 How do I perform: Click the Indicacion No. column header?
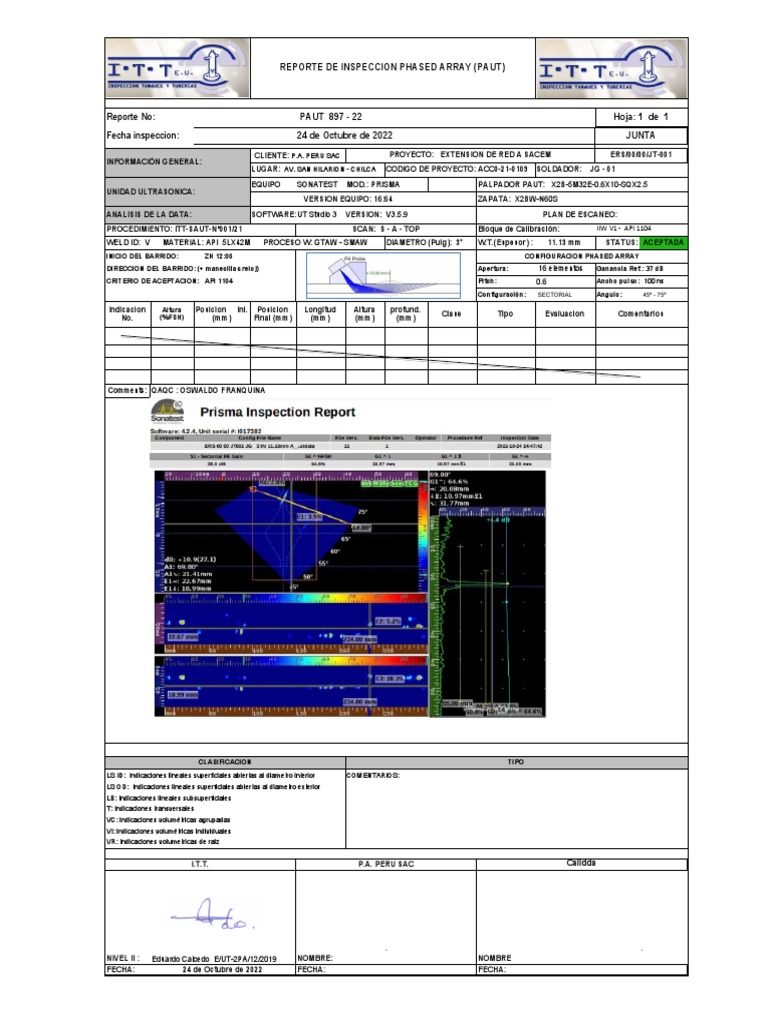coord(127,314)
